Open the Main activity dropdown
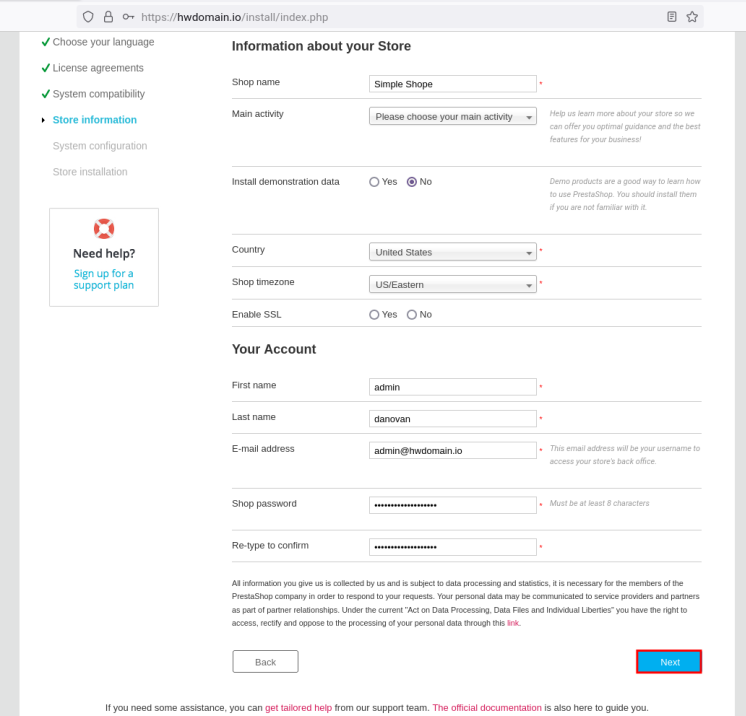Viewport: 746px width, 716px height. [452, 117]
